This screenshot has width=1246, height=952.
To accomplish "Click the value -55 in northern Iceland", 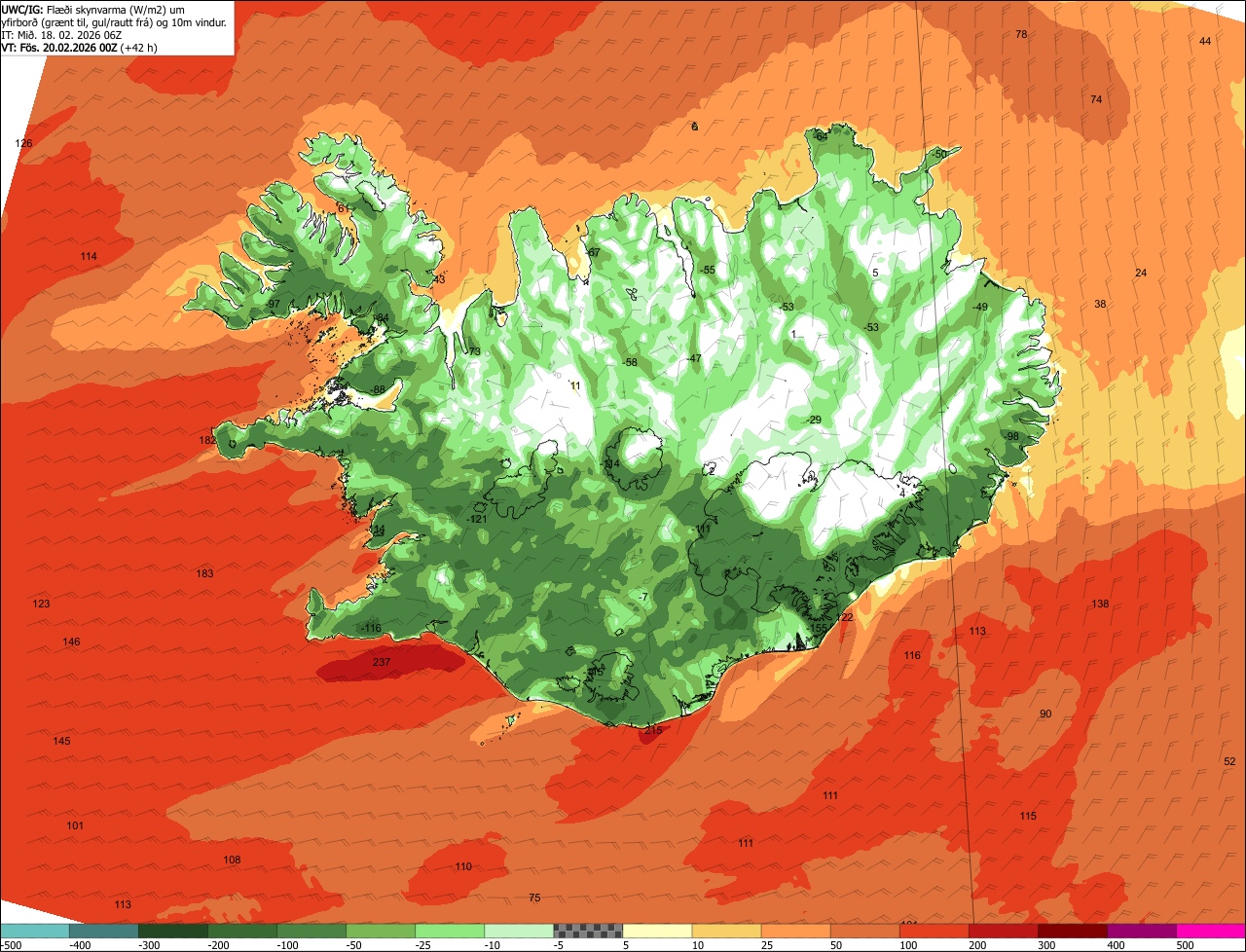I will coord(708,270).
